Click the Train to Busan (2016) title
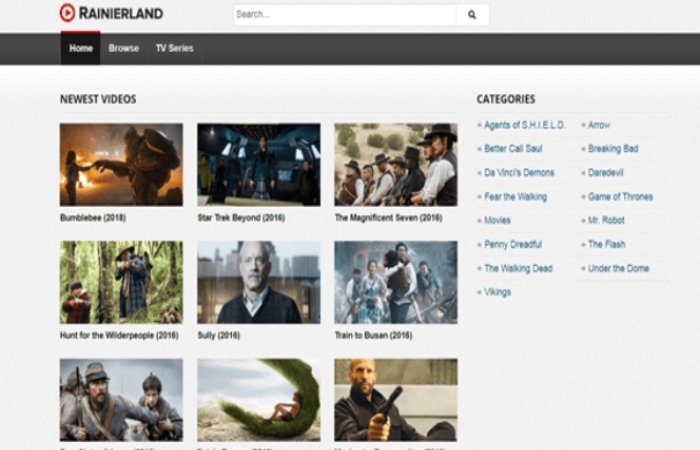The width and height of the screenshot is (700, 450). coord(374,335)
